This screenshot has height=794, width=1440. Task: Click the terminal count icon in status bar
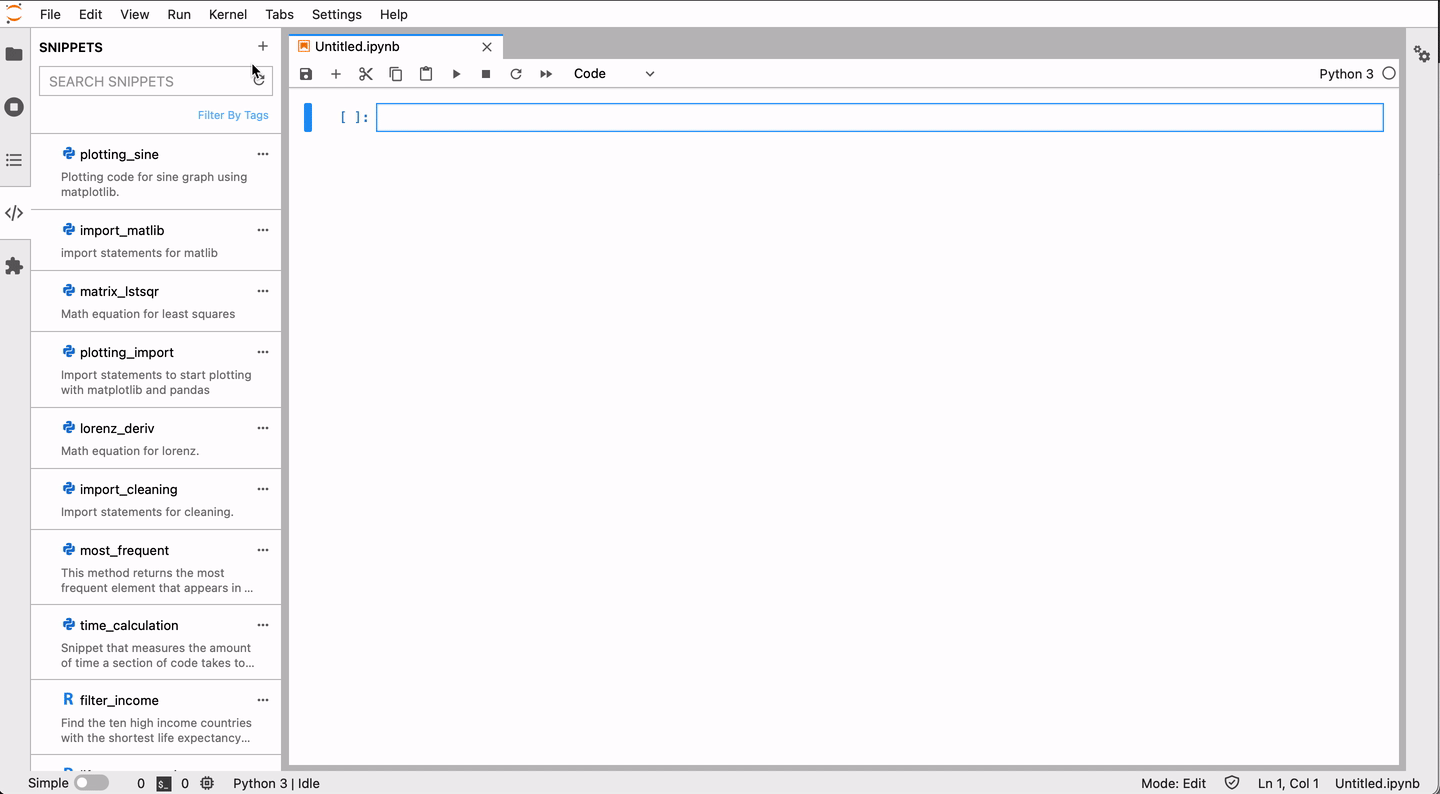click(x=164, y=784)
